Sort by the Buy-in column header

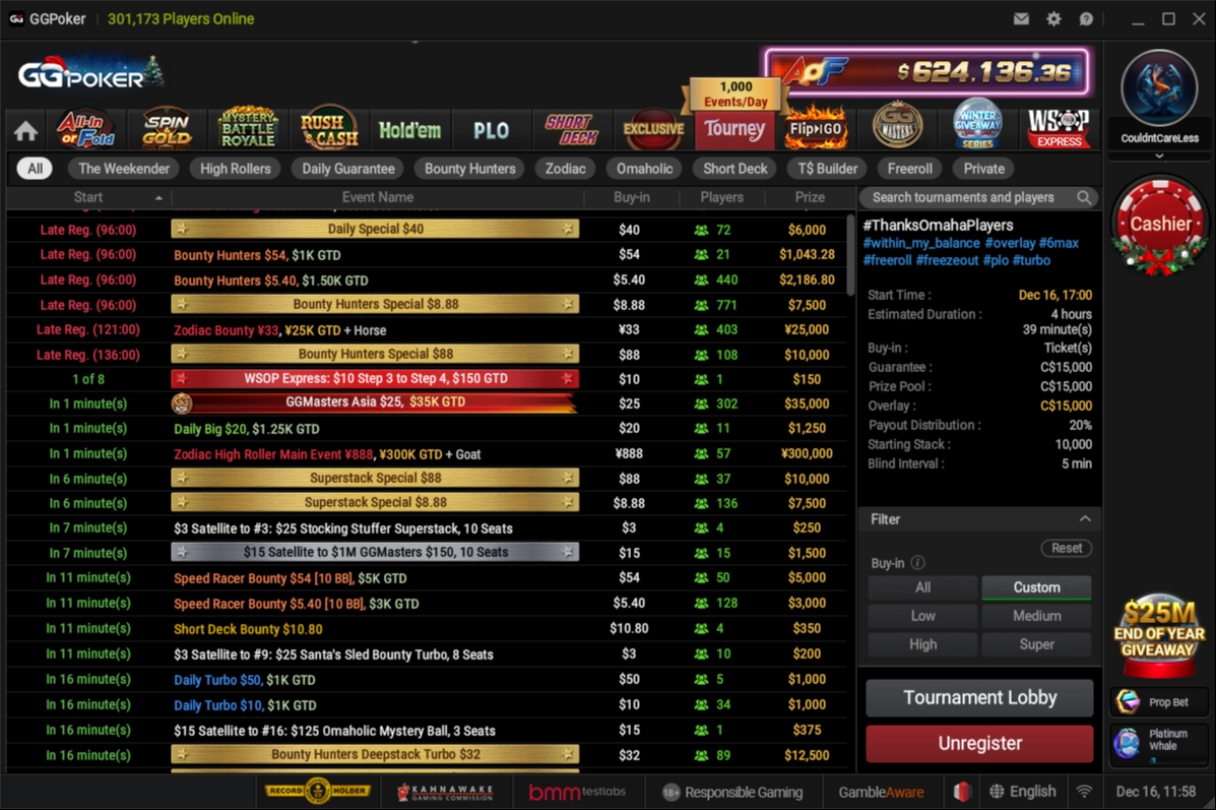tap(631, 198)
